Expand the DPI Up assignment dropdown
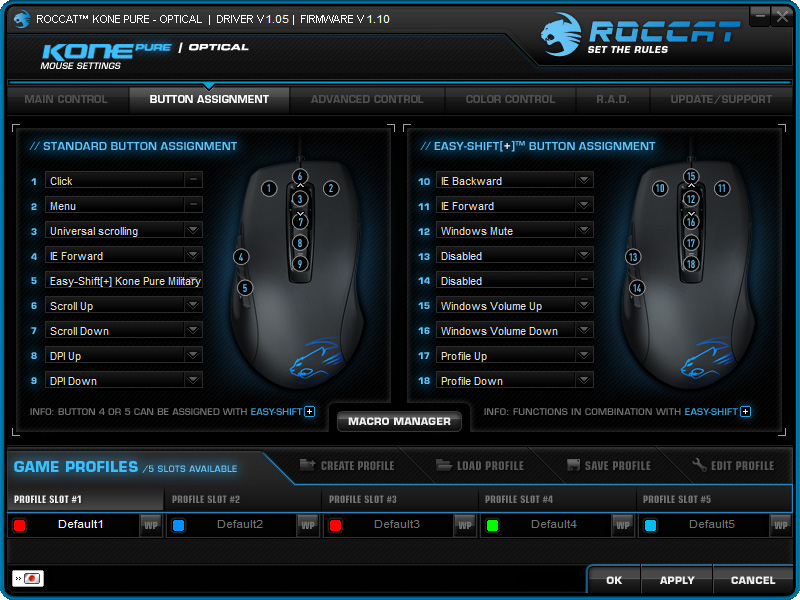Image resolution: width=800 pixels, height=600 pixels. [x=193, y=356]
